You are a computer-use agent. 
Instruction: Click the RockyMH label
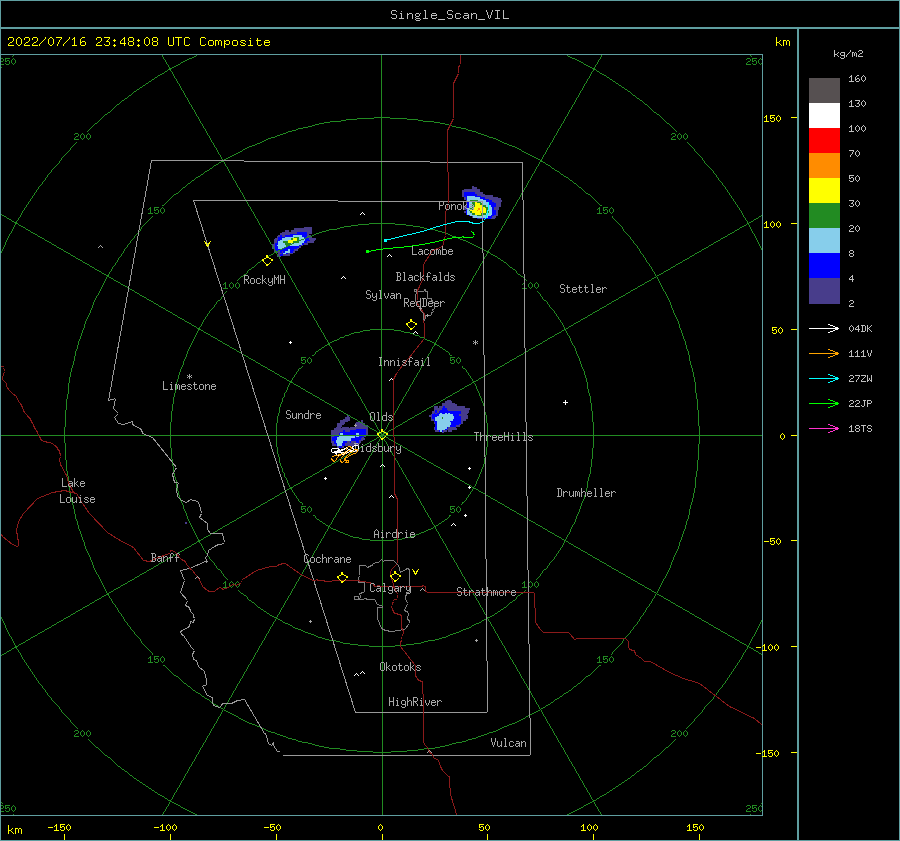[264, 280]
